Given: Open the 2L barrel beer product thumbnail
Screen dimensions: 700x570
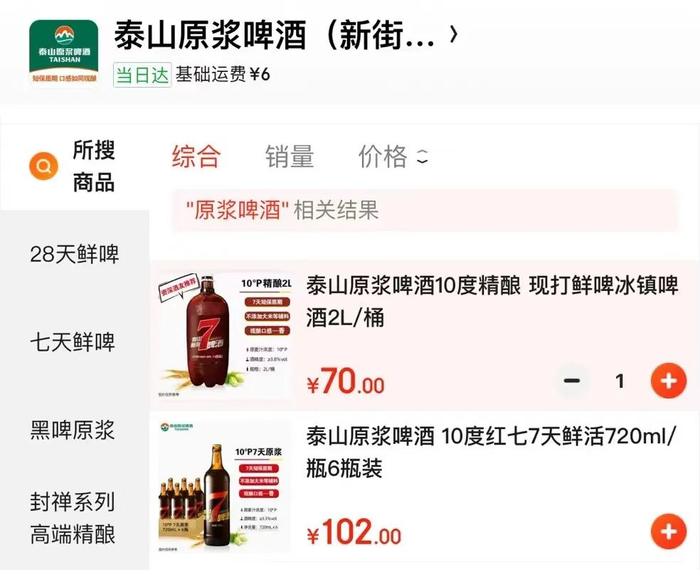Looking at the screenshot, I should [225, 335].
